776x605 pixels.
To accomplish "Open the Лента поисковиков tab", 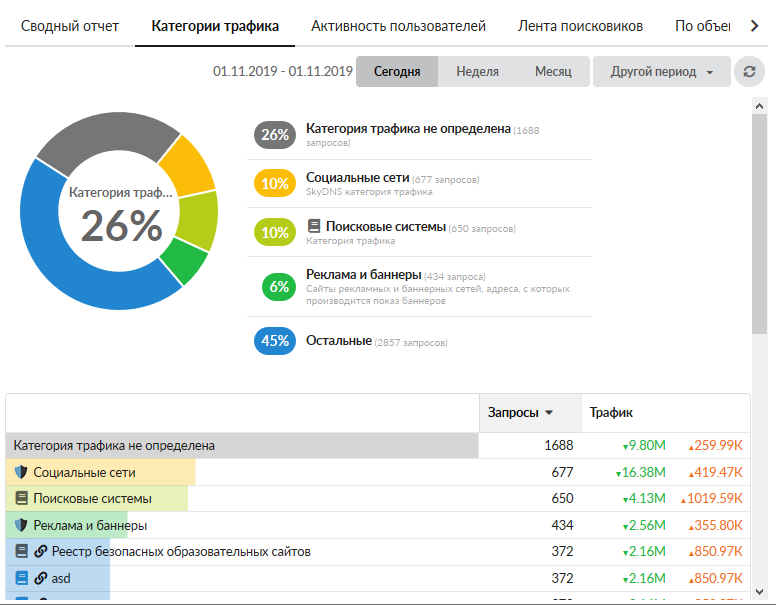I will pyautogui.click(x=580, y=26).
